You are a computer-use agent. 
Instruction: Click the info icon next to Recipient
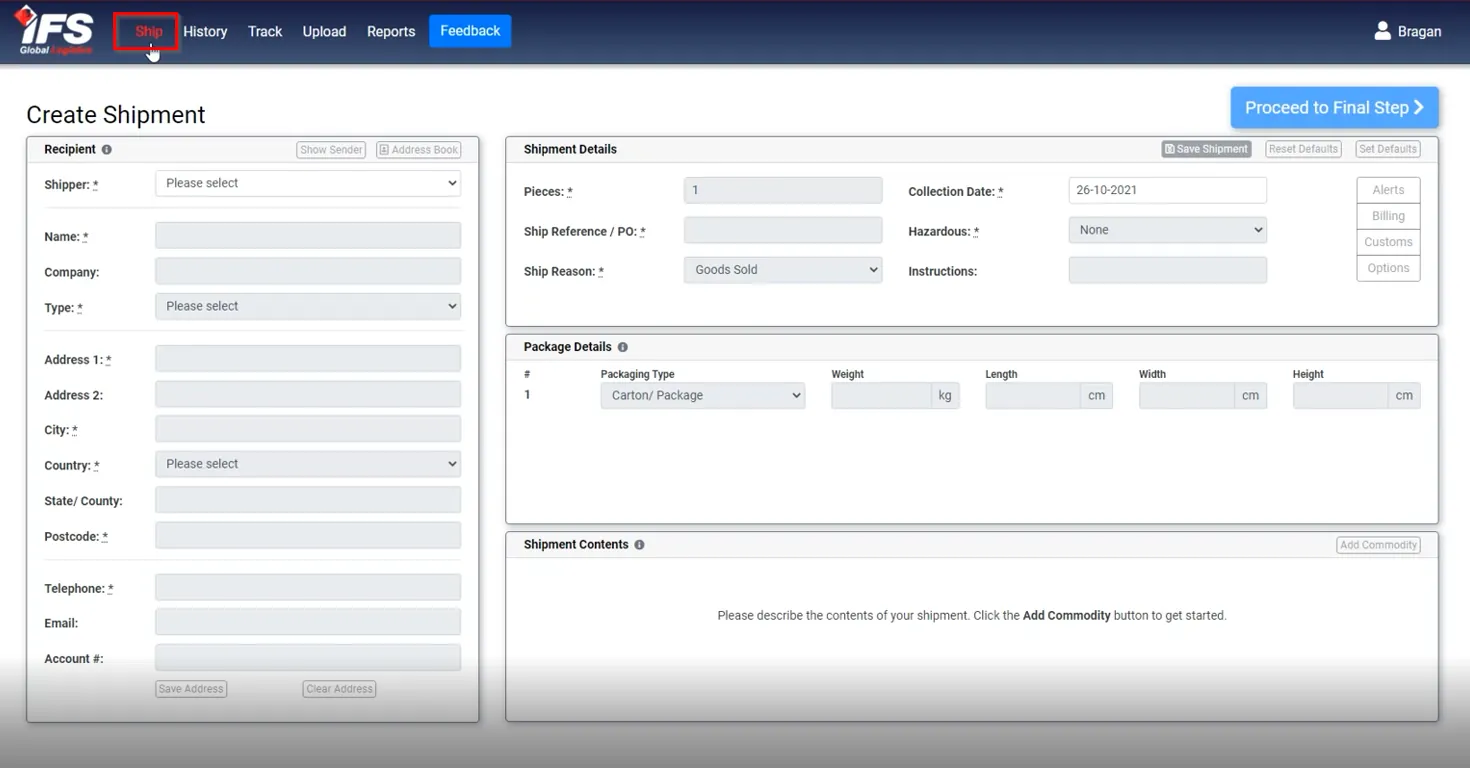[106, 149]
